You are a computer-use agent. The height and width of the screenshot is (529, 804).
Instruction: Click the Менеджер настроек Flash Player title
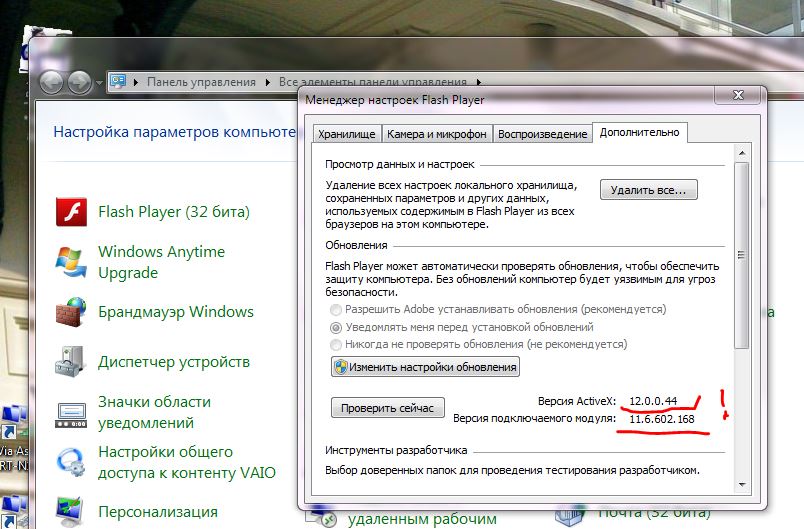pos(394,100)
